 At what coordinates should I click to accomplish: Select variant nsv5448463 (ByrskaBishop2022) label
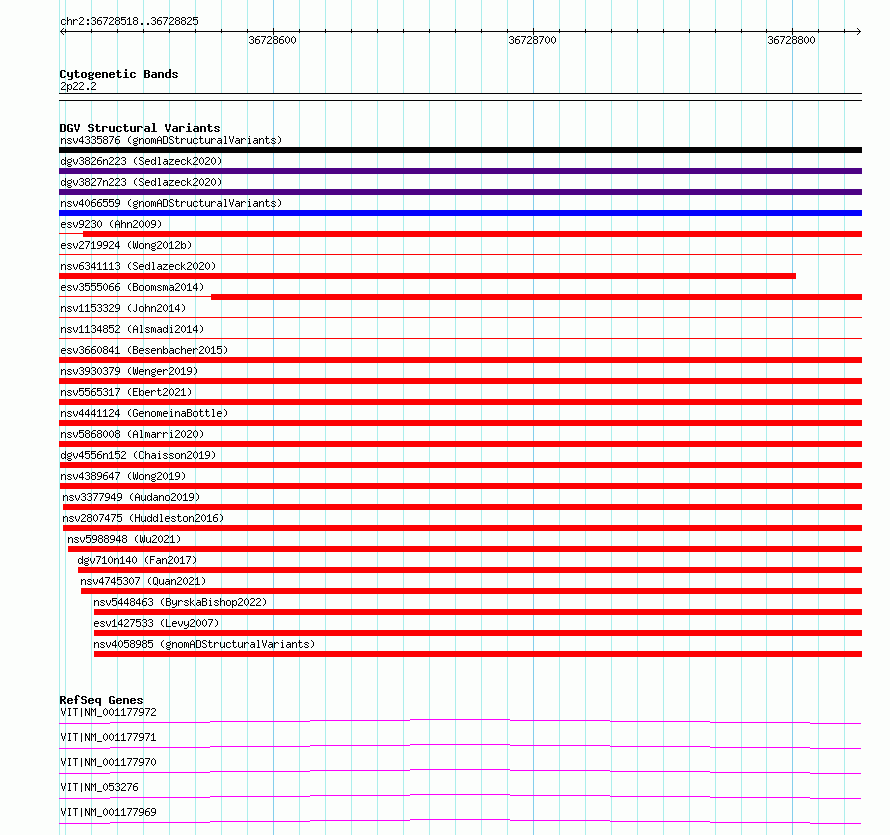(180, 602)
